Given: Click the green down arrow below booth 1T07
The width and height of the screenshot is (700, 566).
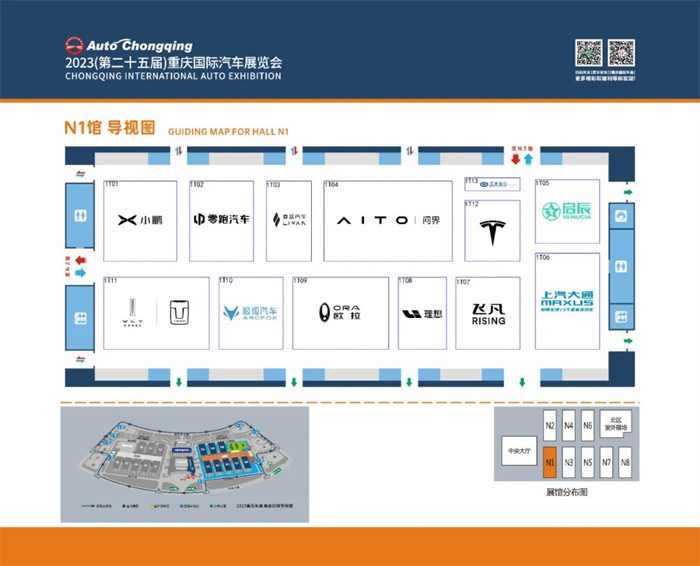Looking at the screenshot, I should (x=522, y=382).
